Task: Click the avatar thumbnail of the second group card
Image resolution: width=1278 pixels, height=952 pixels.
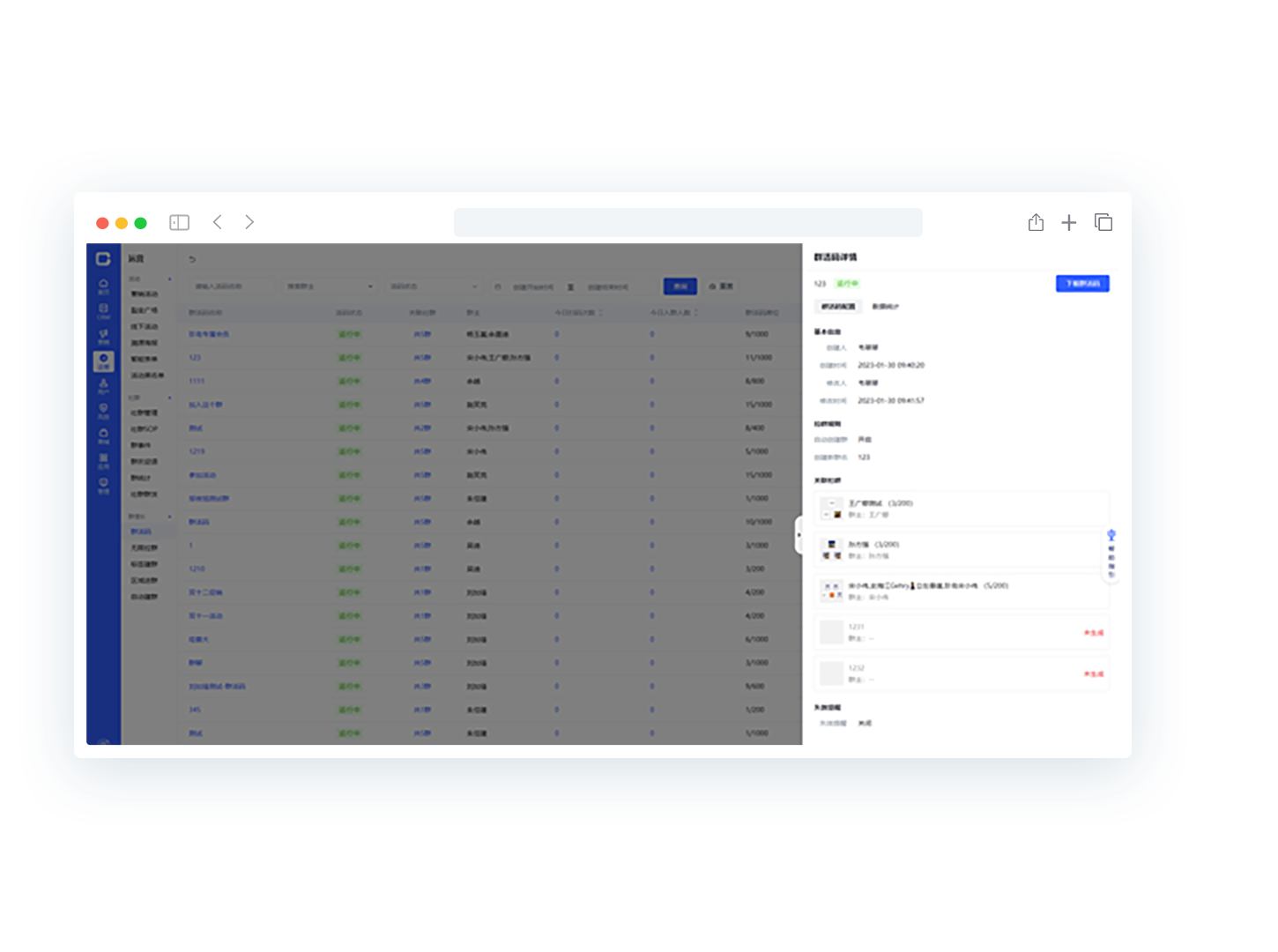Action: [832, 550]
